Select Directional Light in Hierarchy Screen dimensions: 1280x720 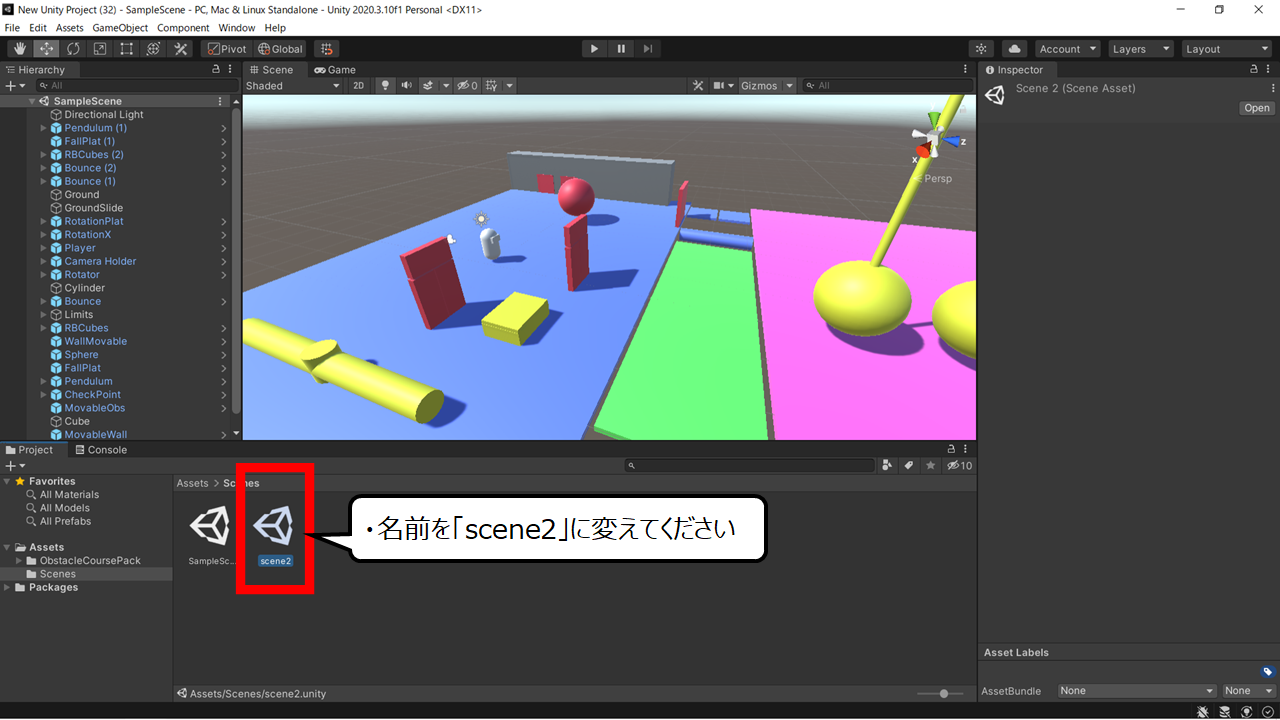click(x=104, y=115)
